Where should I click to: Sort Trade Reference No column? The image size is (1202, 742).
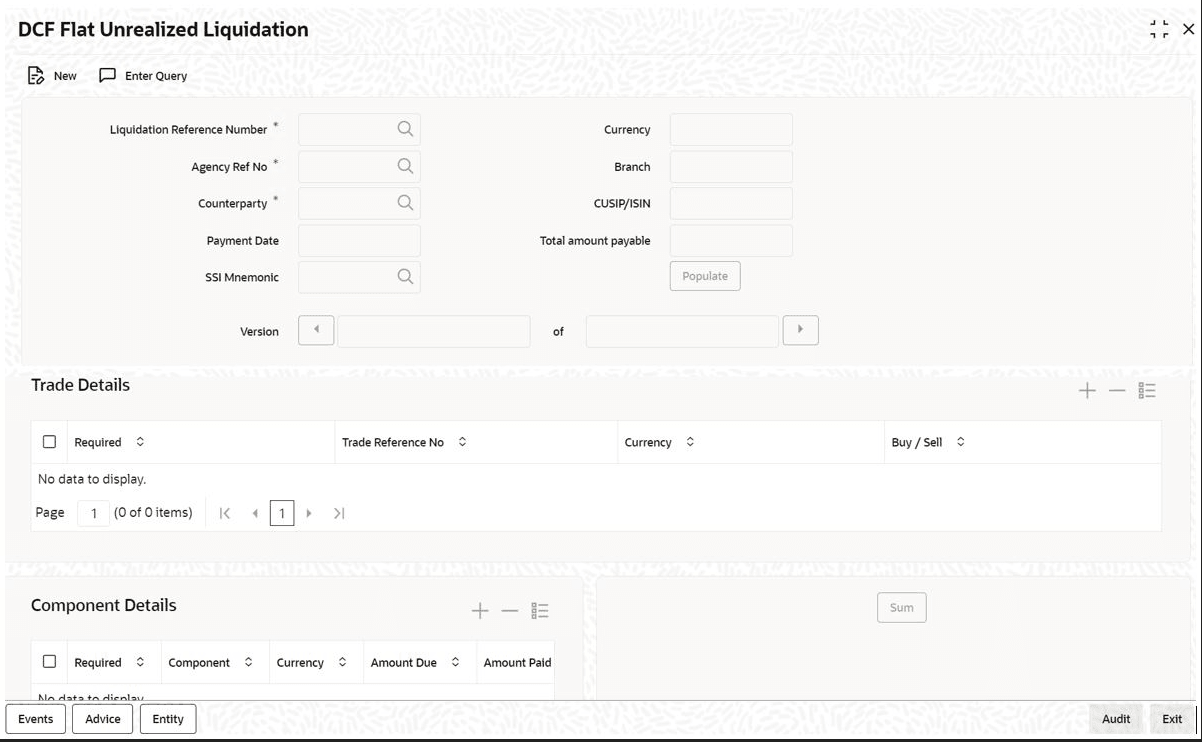tap(462, 442)
